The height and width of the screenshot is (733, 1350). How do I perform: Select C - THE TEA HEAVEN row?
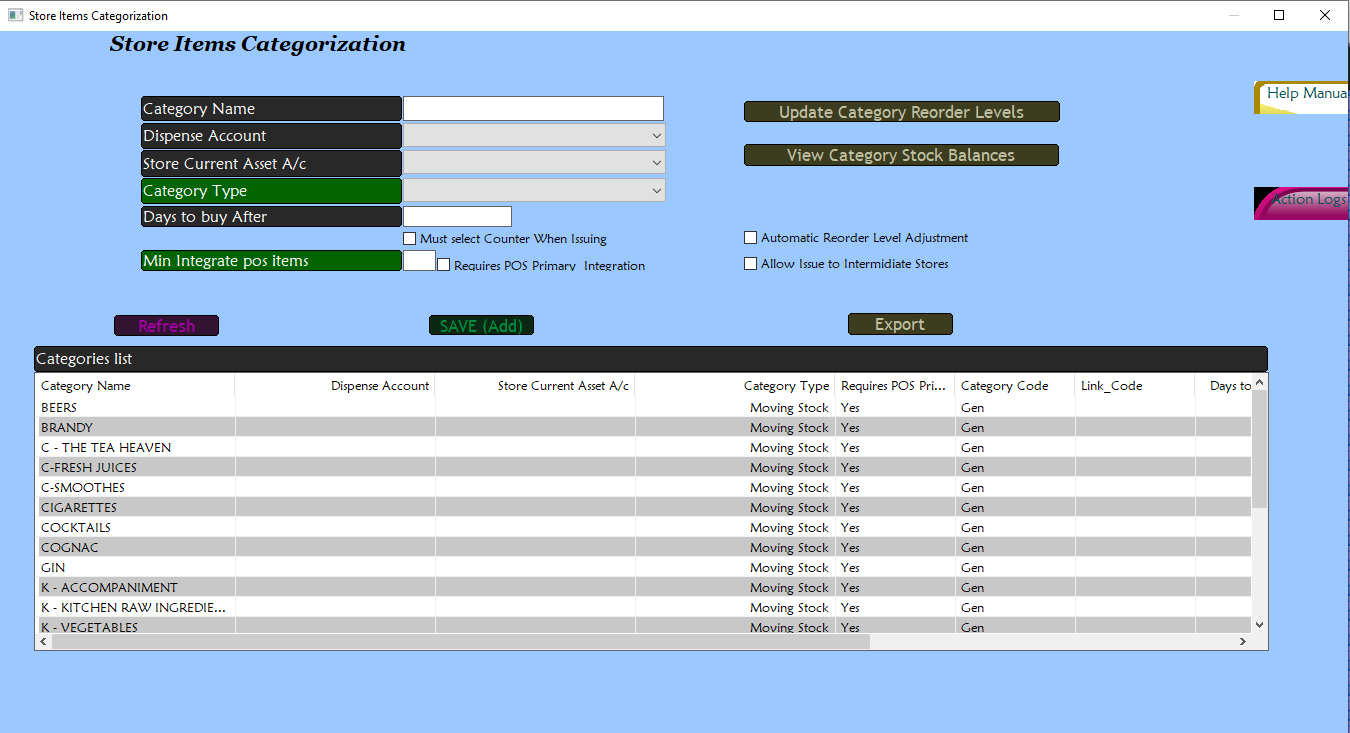point(643,448)
